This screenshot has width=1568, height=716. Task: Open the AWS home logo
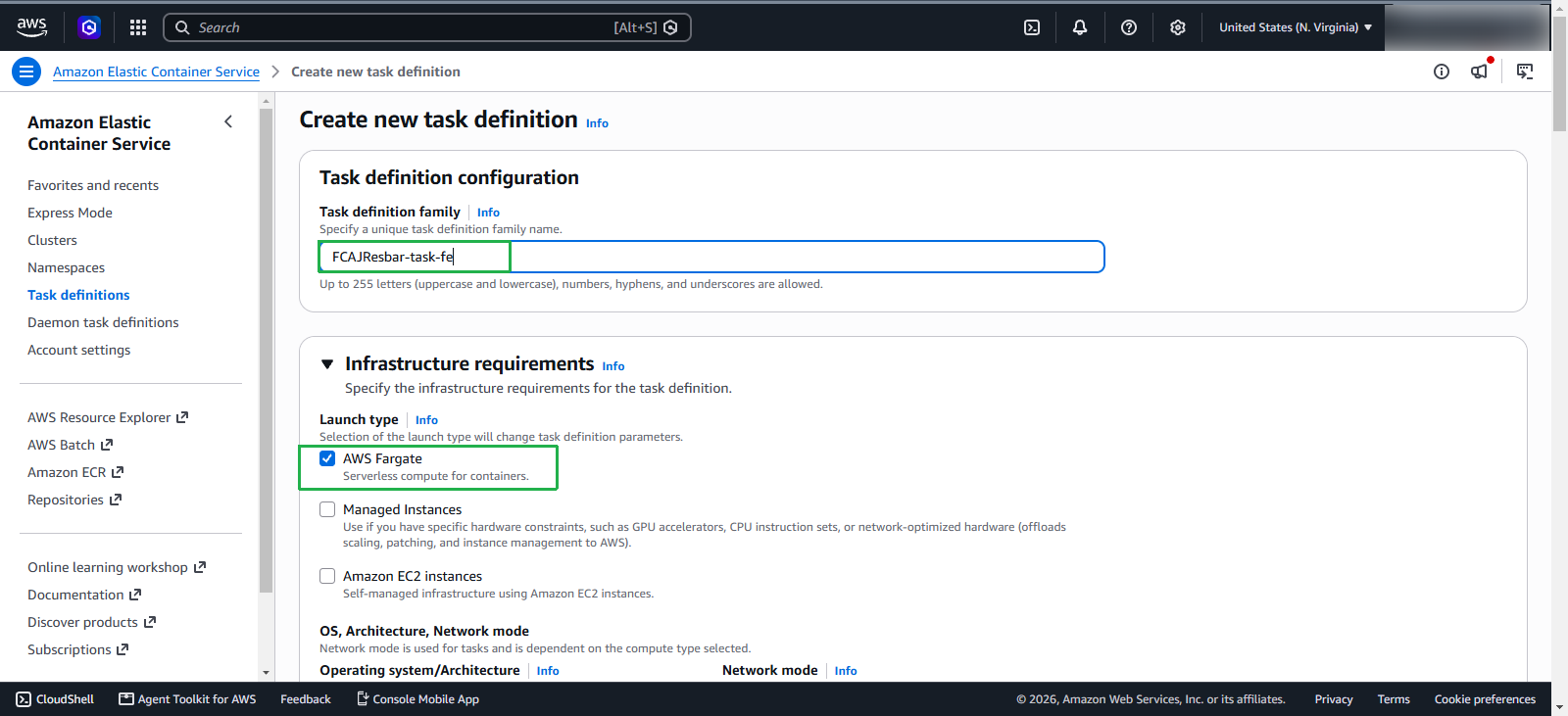pyautogui.click(x=31, y=27)
